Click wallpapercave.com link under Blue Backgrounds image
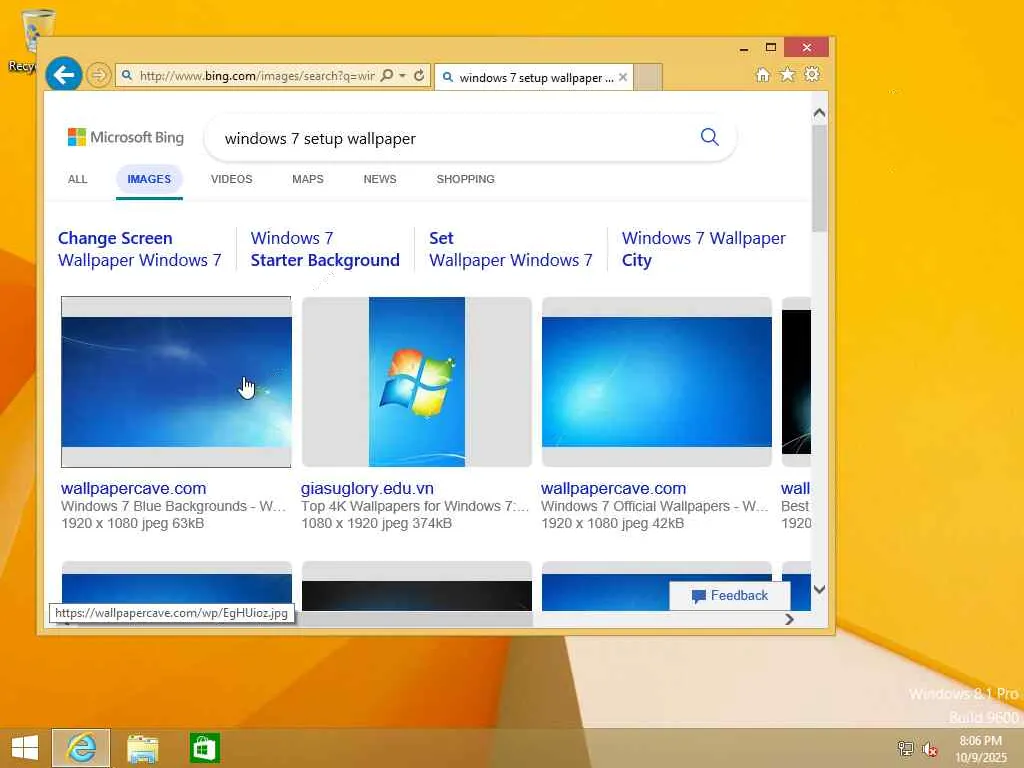Screen dimensions: 1024x768 point(133,488)
